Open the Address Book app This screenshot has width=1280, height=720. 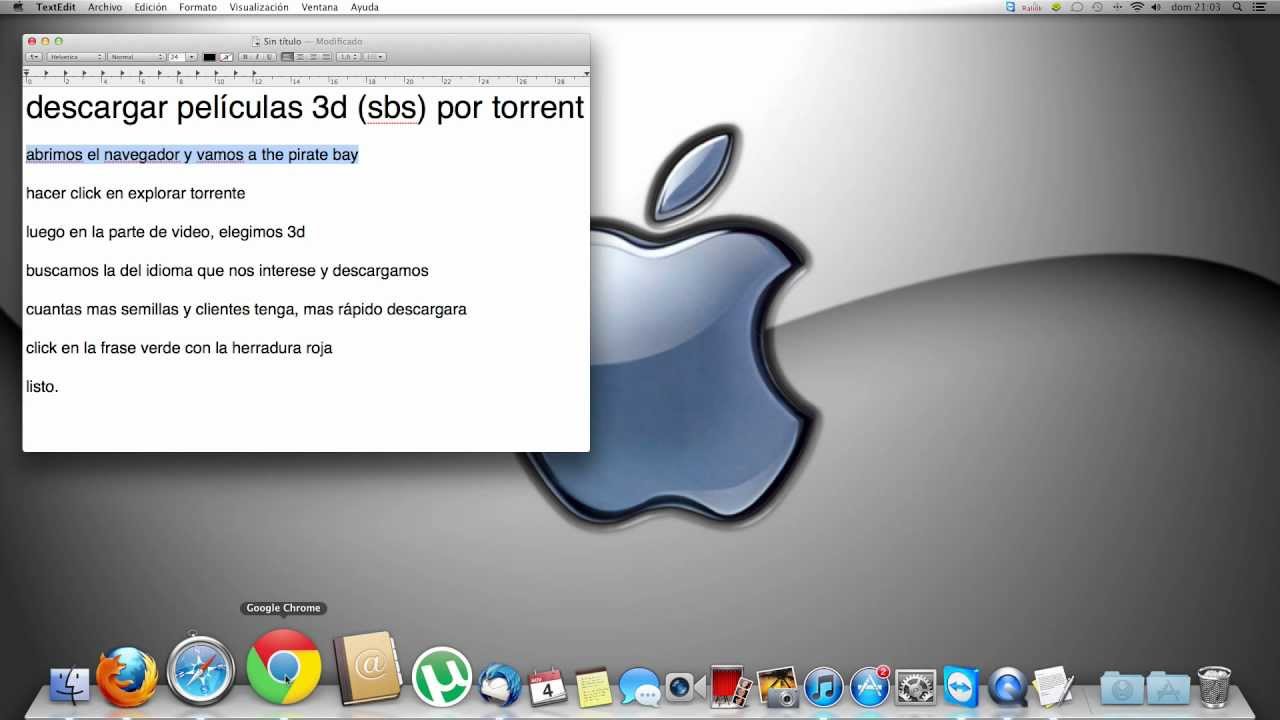tap(367, 669)
